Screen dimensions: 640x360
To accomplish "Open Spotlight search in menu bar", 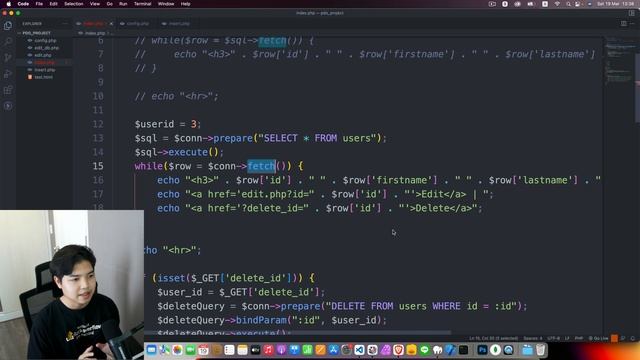I will tap(568, 4).
